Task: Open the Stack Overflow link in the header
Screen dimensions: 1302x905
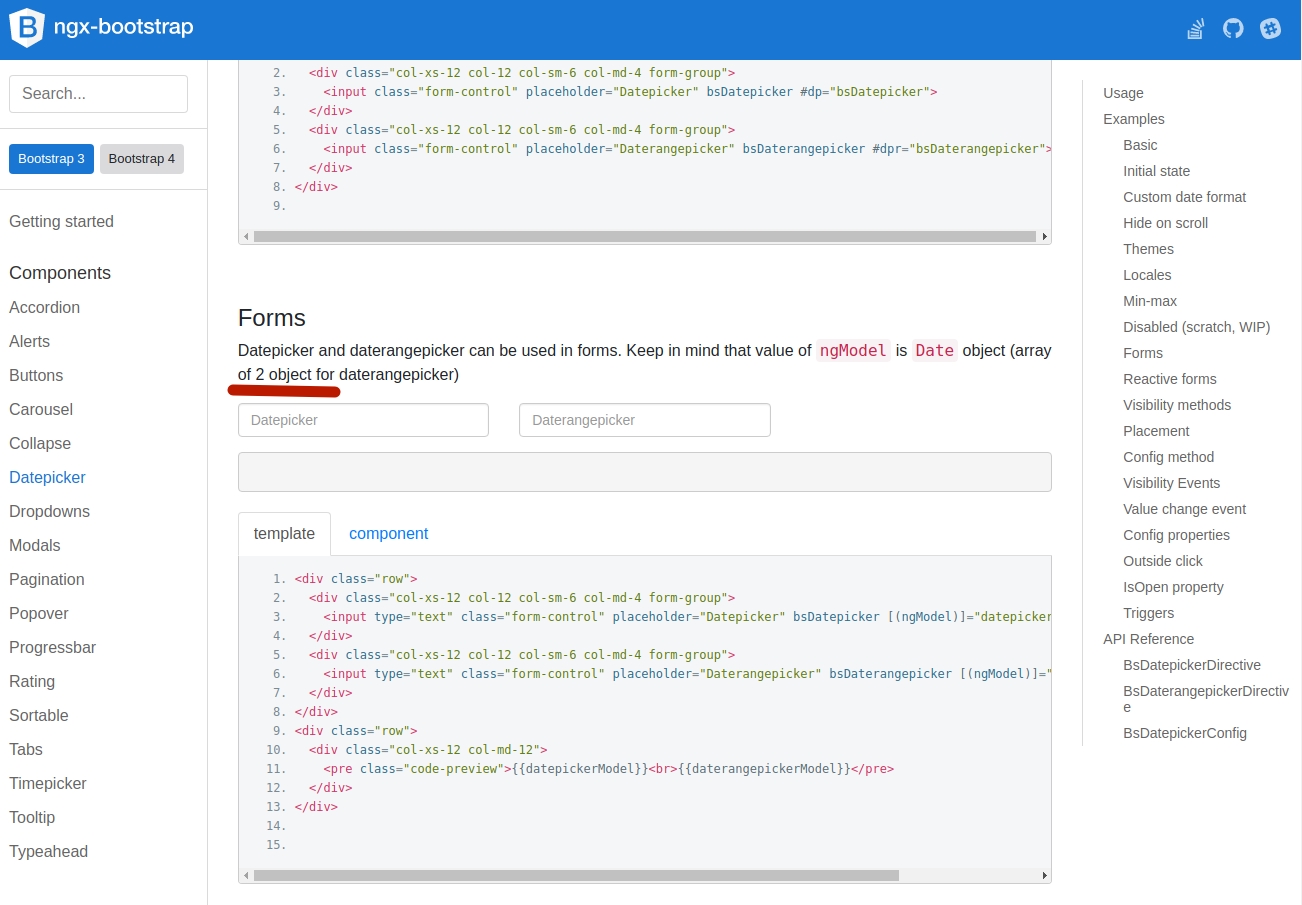Action: point(1195,28)
